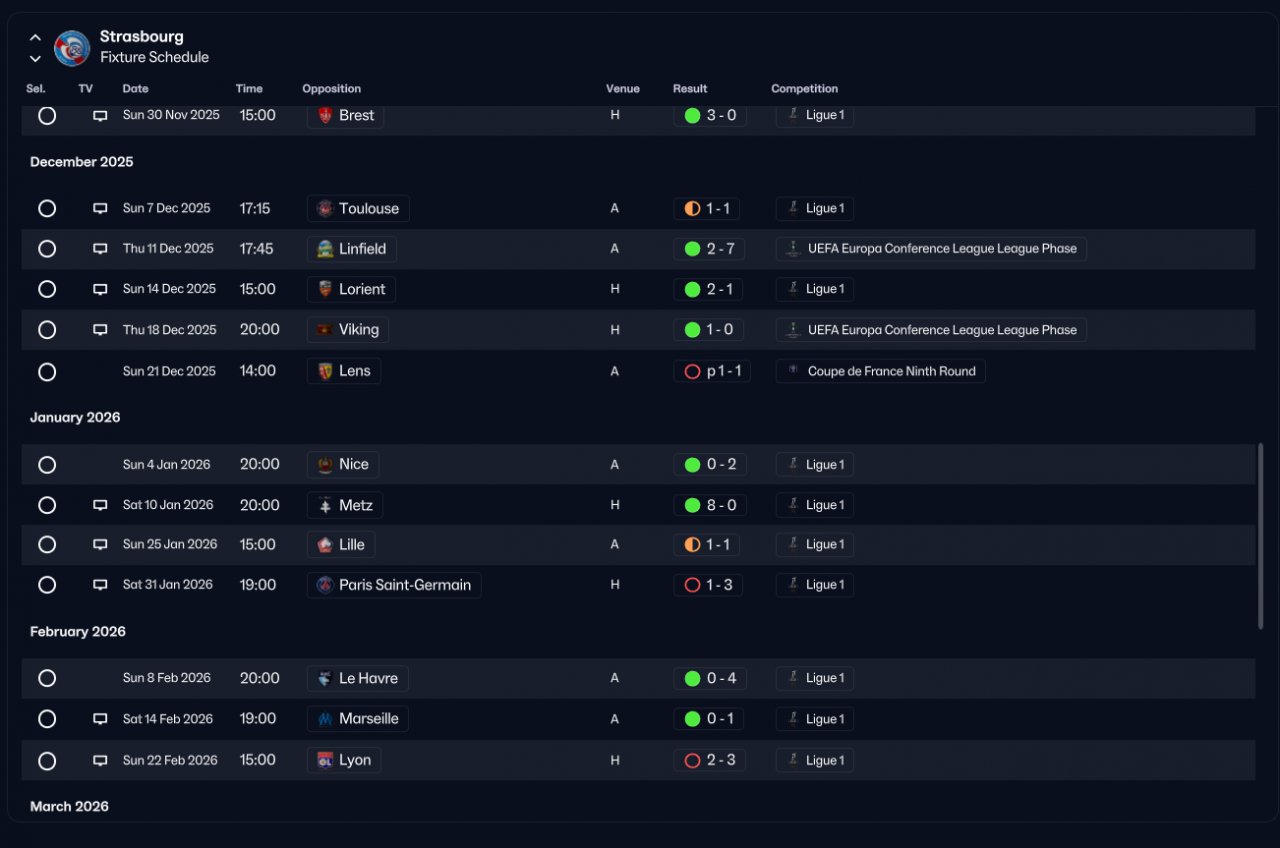This screenshot has height=848, width=1280.
Task: Select the radio button for the Le Havre fixture
Action: click(x=47, y=678)
